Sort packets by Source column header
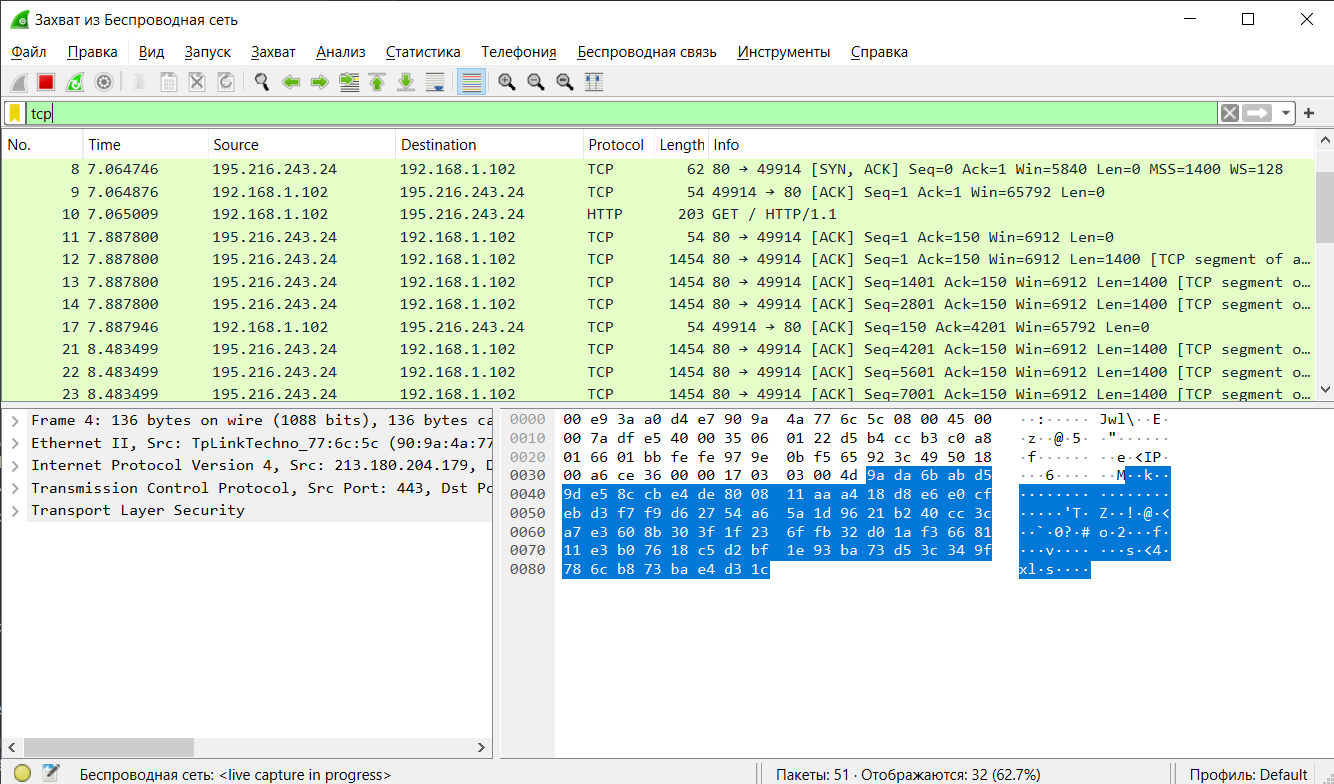1334x784 pixels. point(302,145)
